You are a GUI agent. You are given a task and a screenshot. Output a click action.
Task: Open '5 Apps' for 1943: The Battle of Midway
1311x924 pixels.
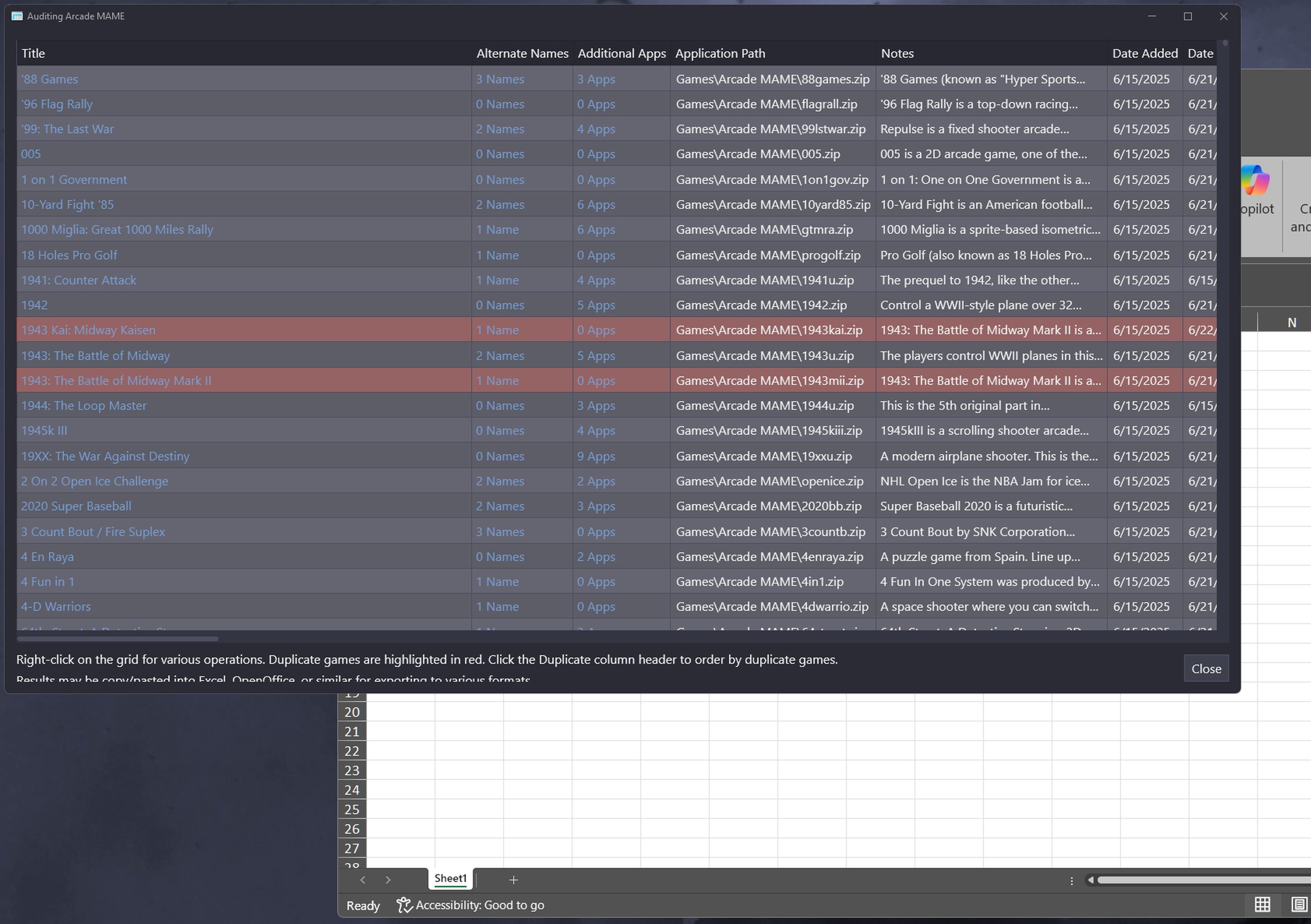click(x=596, y=356)
